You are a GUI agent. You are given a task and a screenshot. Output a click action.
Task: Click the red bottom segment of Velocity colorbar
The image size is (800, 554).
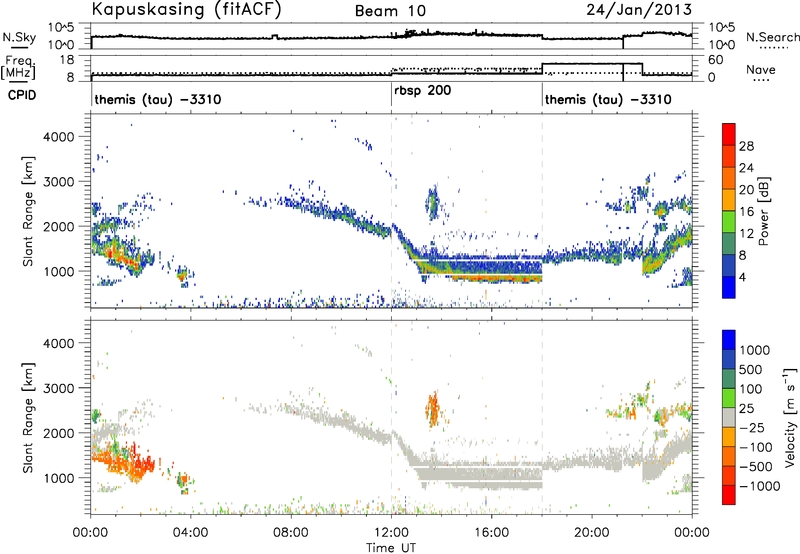tap(729, 495)
